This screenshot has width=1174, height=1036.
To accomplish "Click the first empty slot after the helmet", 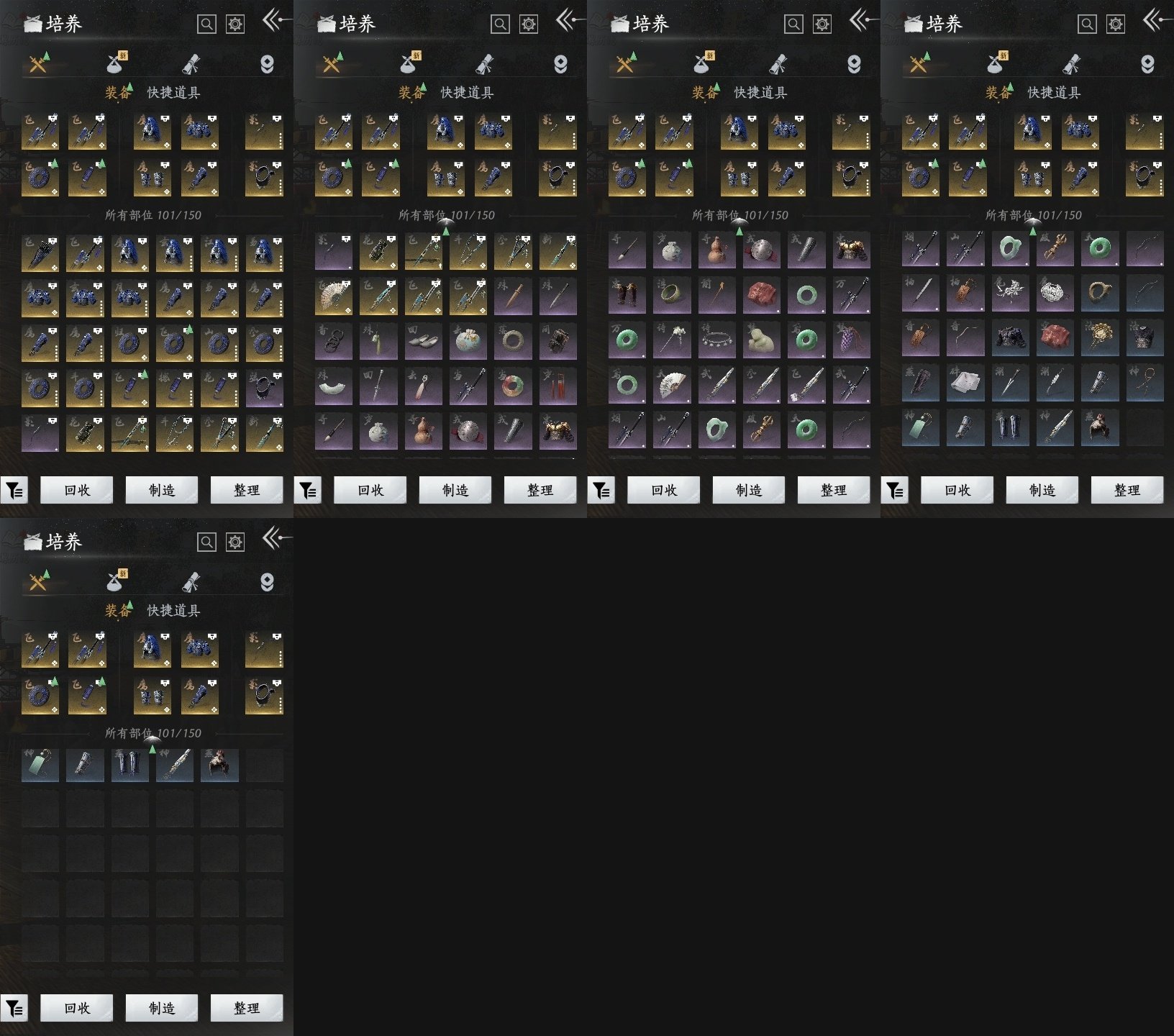I will pyautogui.click(x=264, y=764).
